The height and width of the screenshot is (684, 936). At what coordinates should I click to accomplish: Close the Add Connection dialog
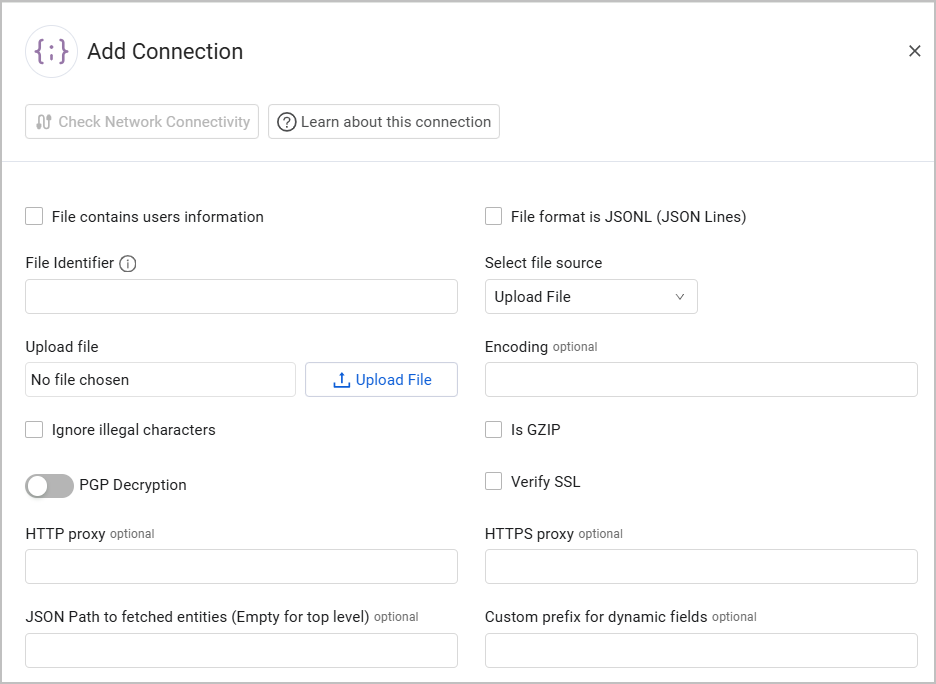(914, 51)
